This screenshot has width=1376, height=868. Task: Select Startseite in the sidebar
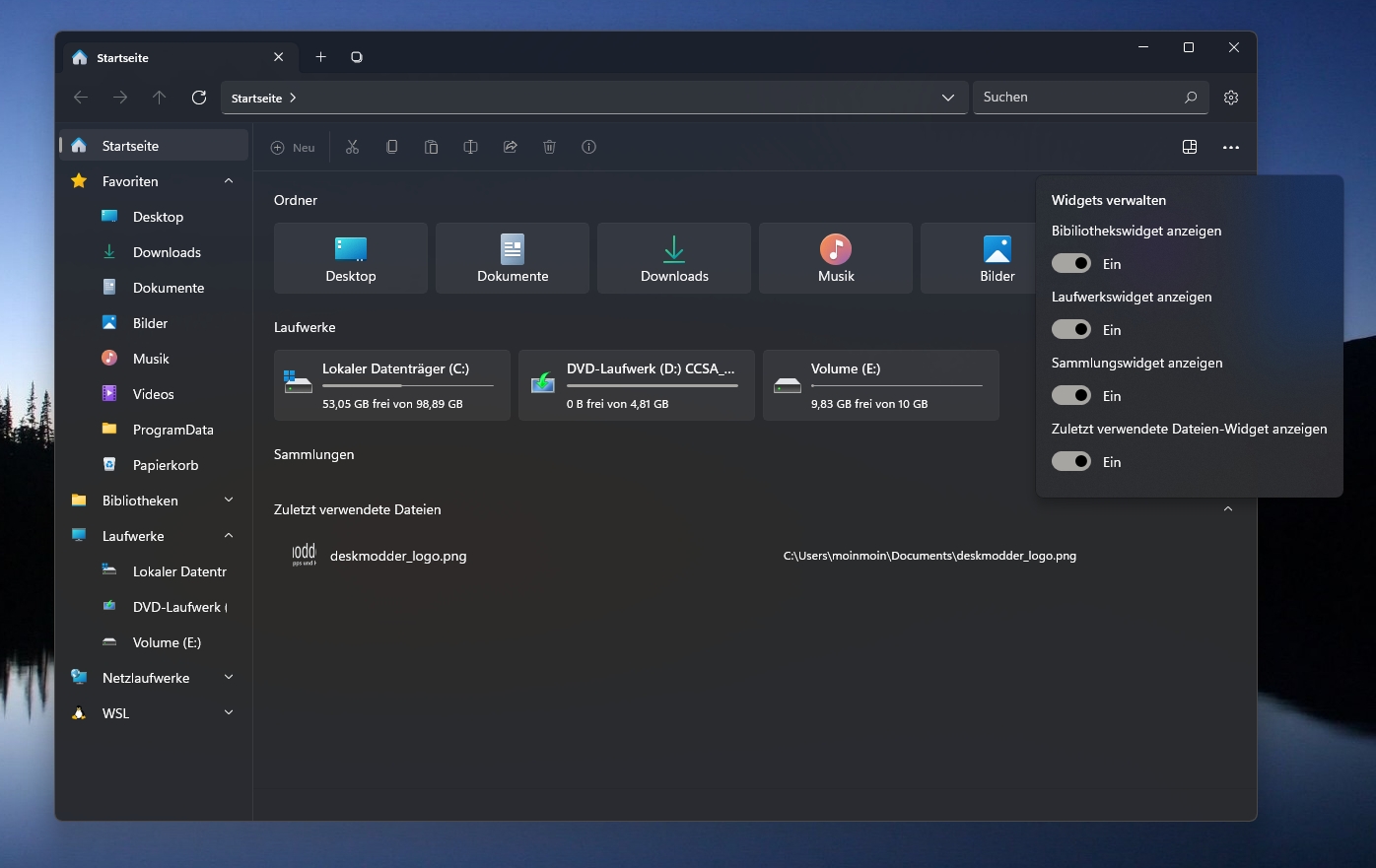click(x=154, y=146)
